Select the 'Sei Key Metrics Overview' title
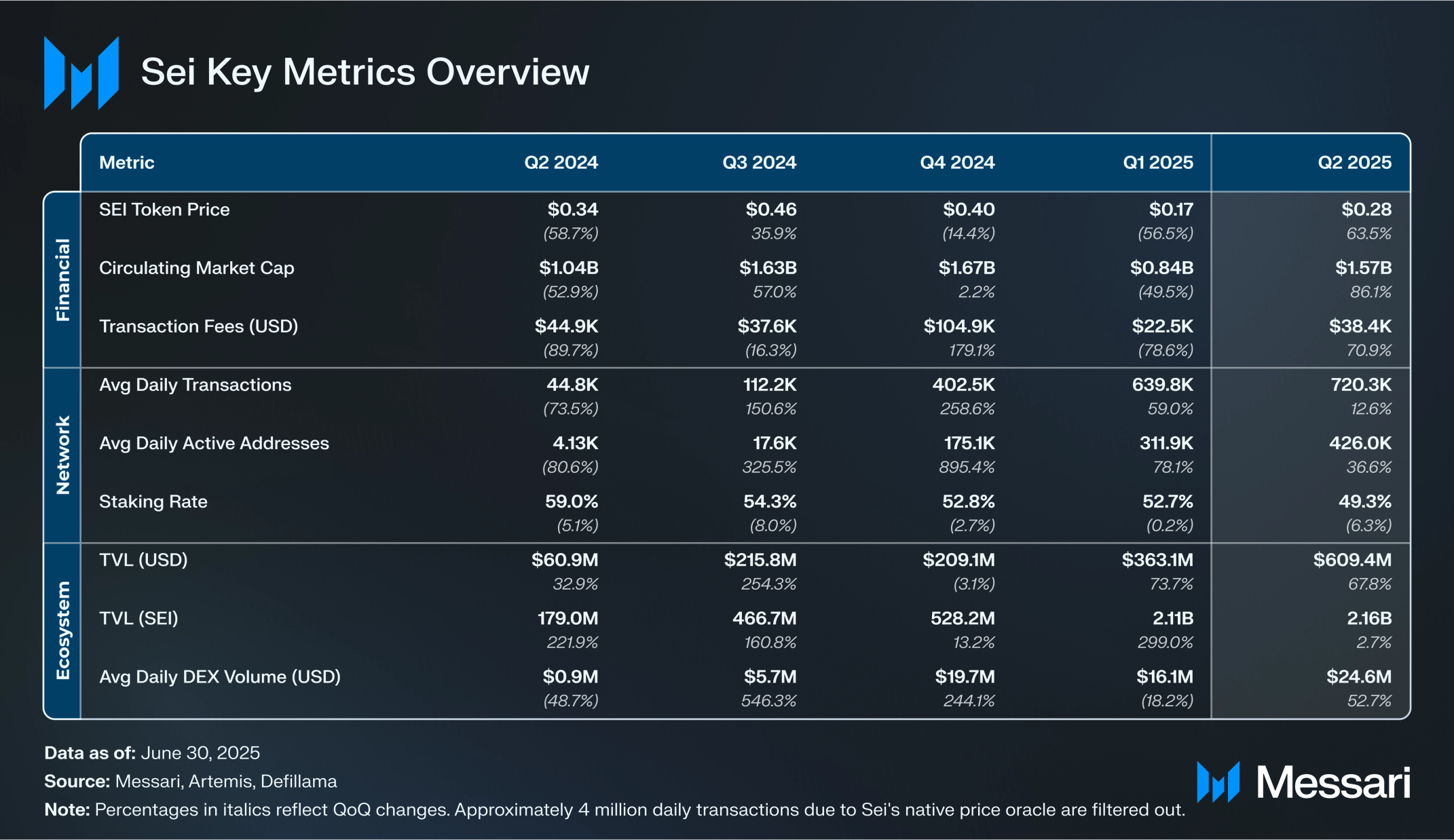This screenshot has width=1454, height=840. [365, 72]
